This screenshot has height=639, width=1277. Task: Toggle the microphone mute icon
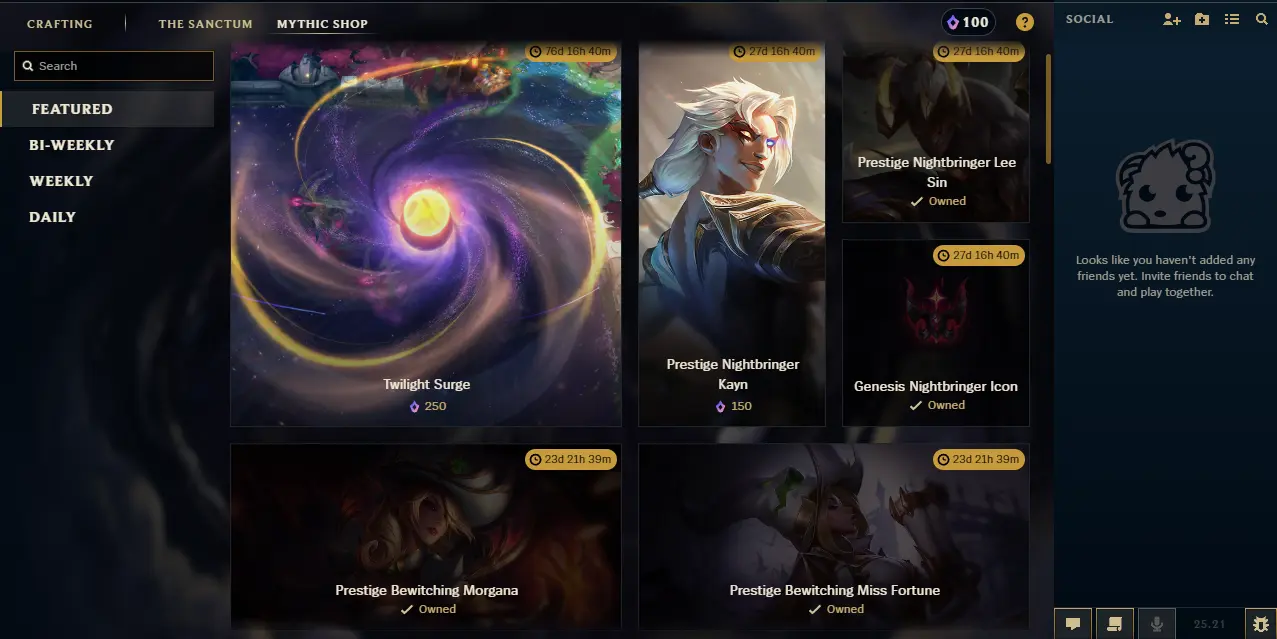coord(1157,623)
